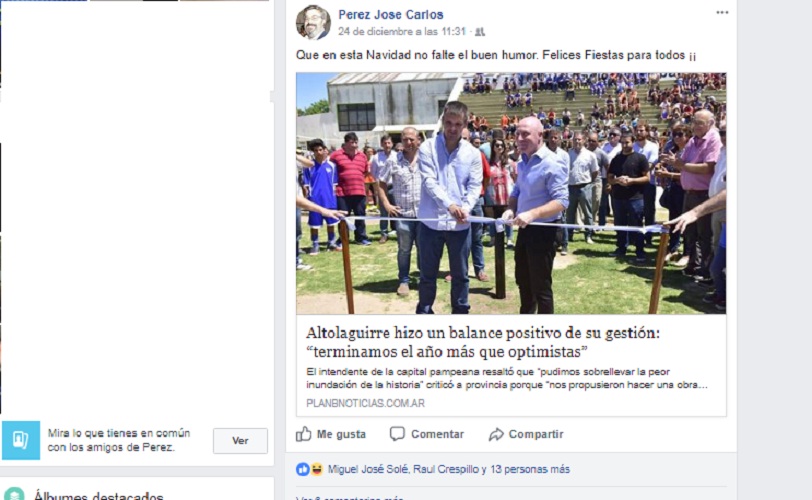Click the Comentar speech bubble icon
The height and width of the screenshot is (500, 812).
pyautogui.click(x=397, y=434)
